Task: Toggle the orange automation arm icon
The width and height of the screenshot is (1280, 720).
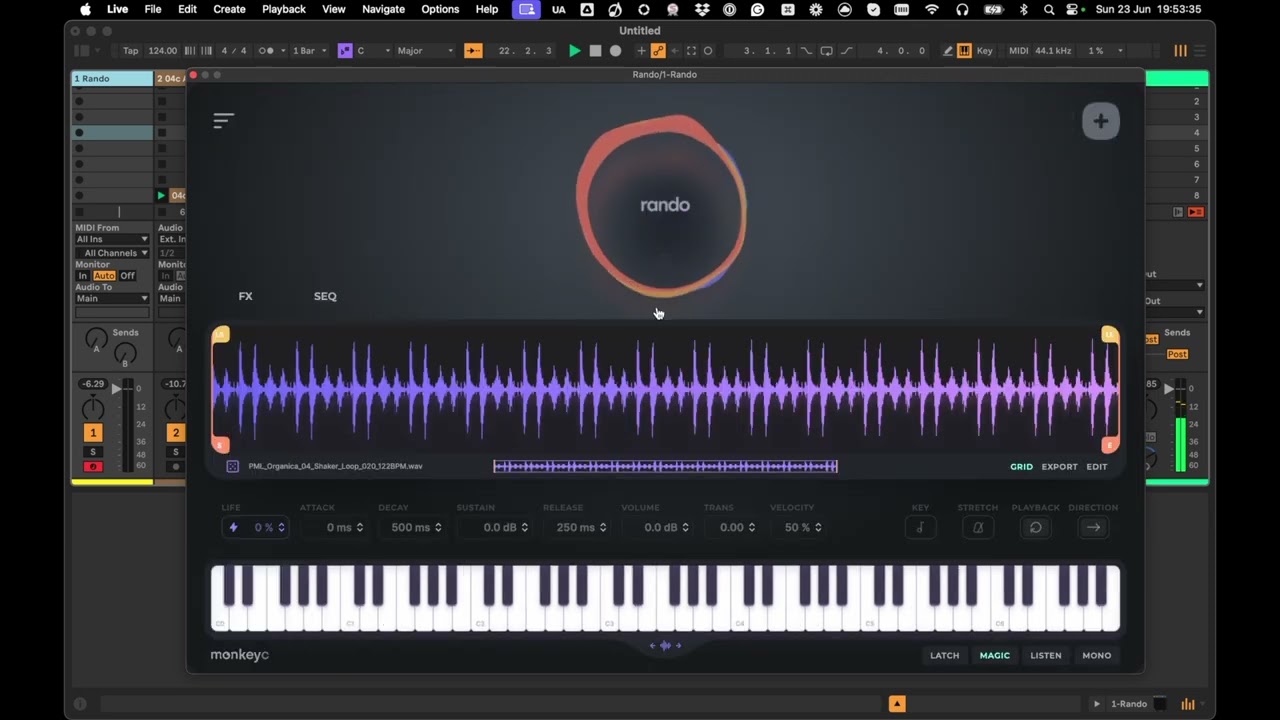Action: (658, 51)
